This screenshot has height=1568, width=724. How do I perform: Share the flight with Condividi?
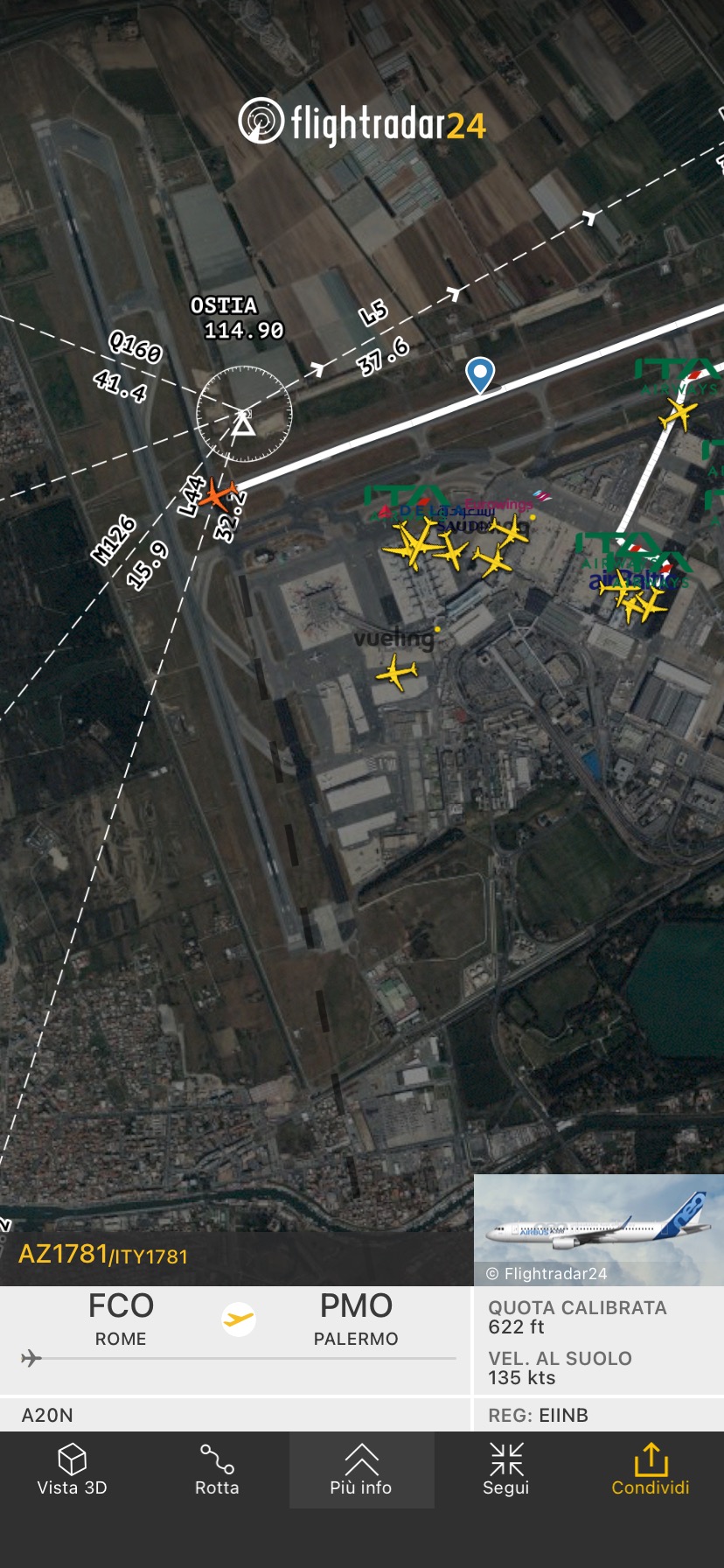(651, 1470)
